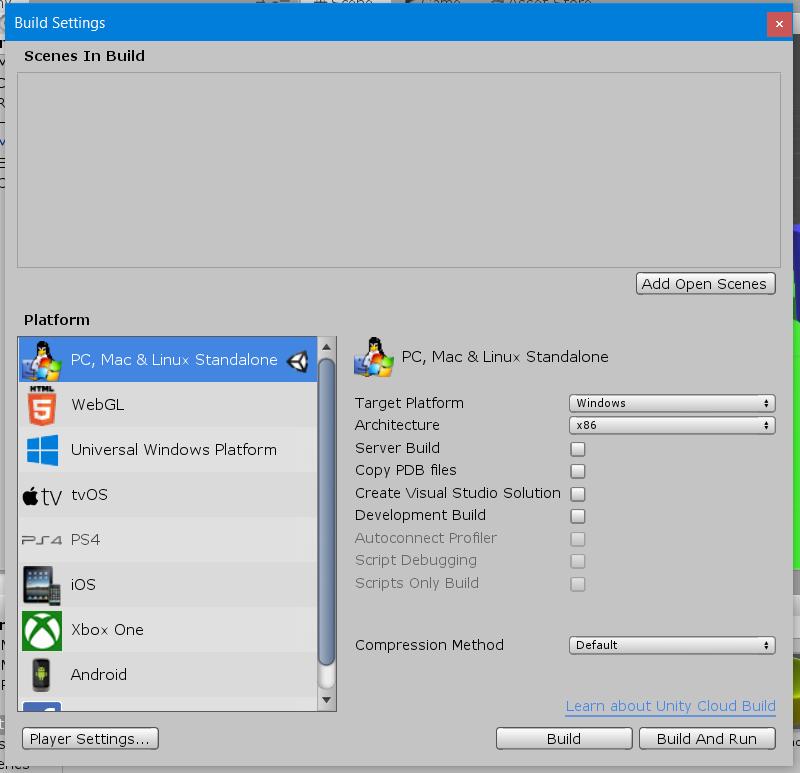Choose the tvOS platform label
800x773 pixels.
coord(89,494)
